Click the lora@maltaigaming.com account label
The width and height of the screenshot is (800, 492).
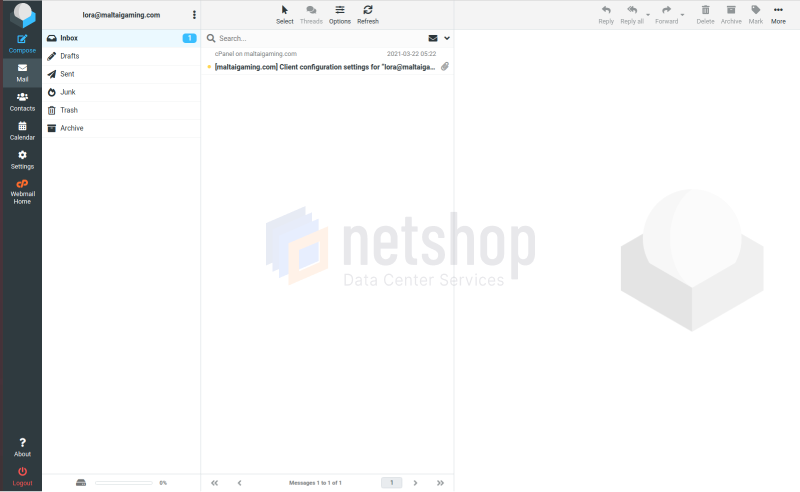point(121,15)
